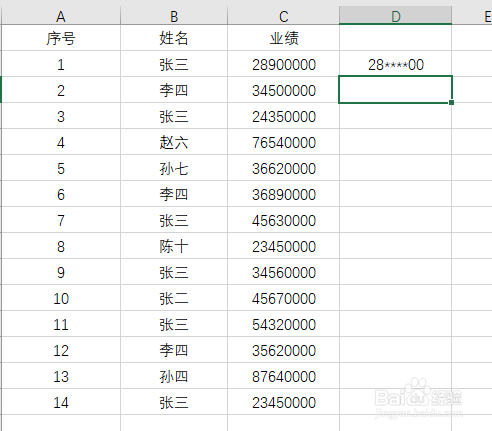Screen dimensions: 492x431
Task: Click 张三 in row numbered 11
Action: pyautogui.click(x=174, y=324)
